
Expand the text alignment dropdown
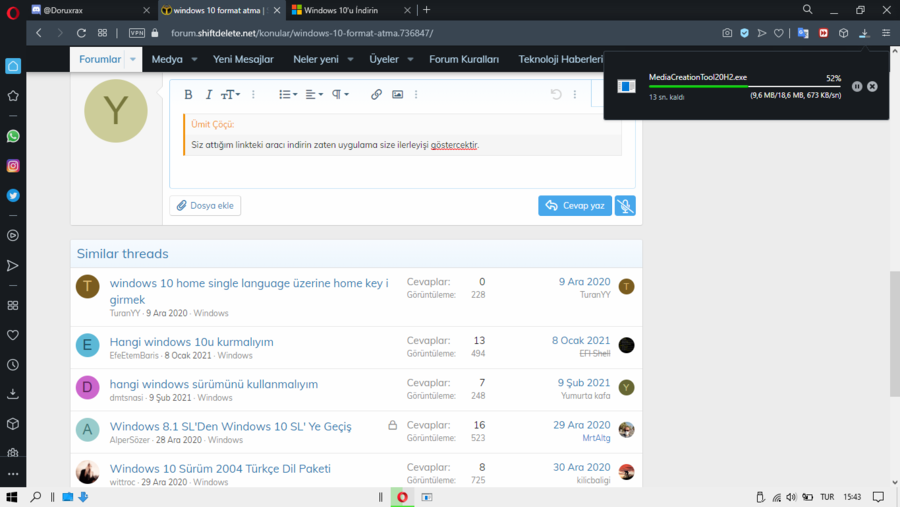[x=314, y=94]
